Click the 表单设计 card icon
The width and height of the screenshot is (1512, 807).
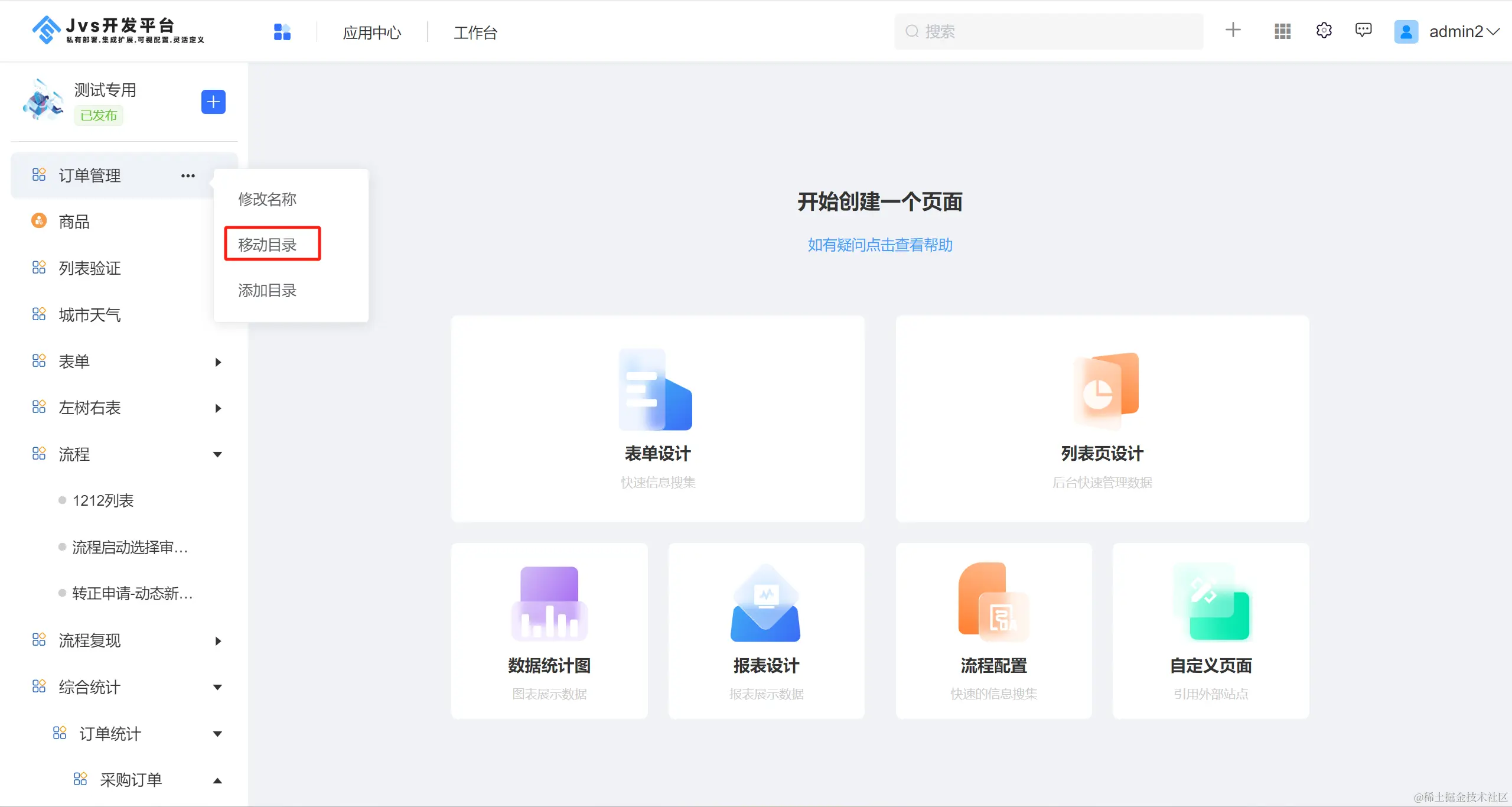click(x=656, y=390)
